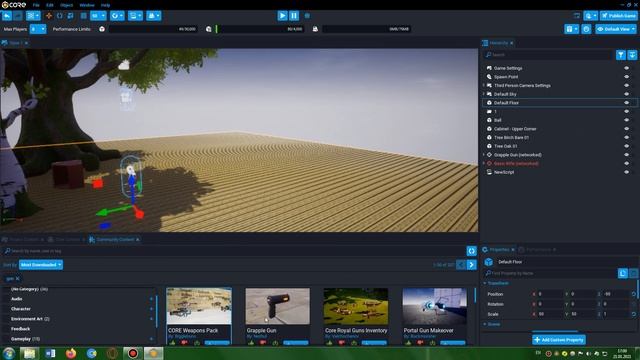Open the Object menu

click(67, 5)
